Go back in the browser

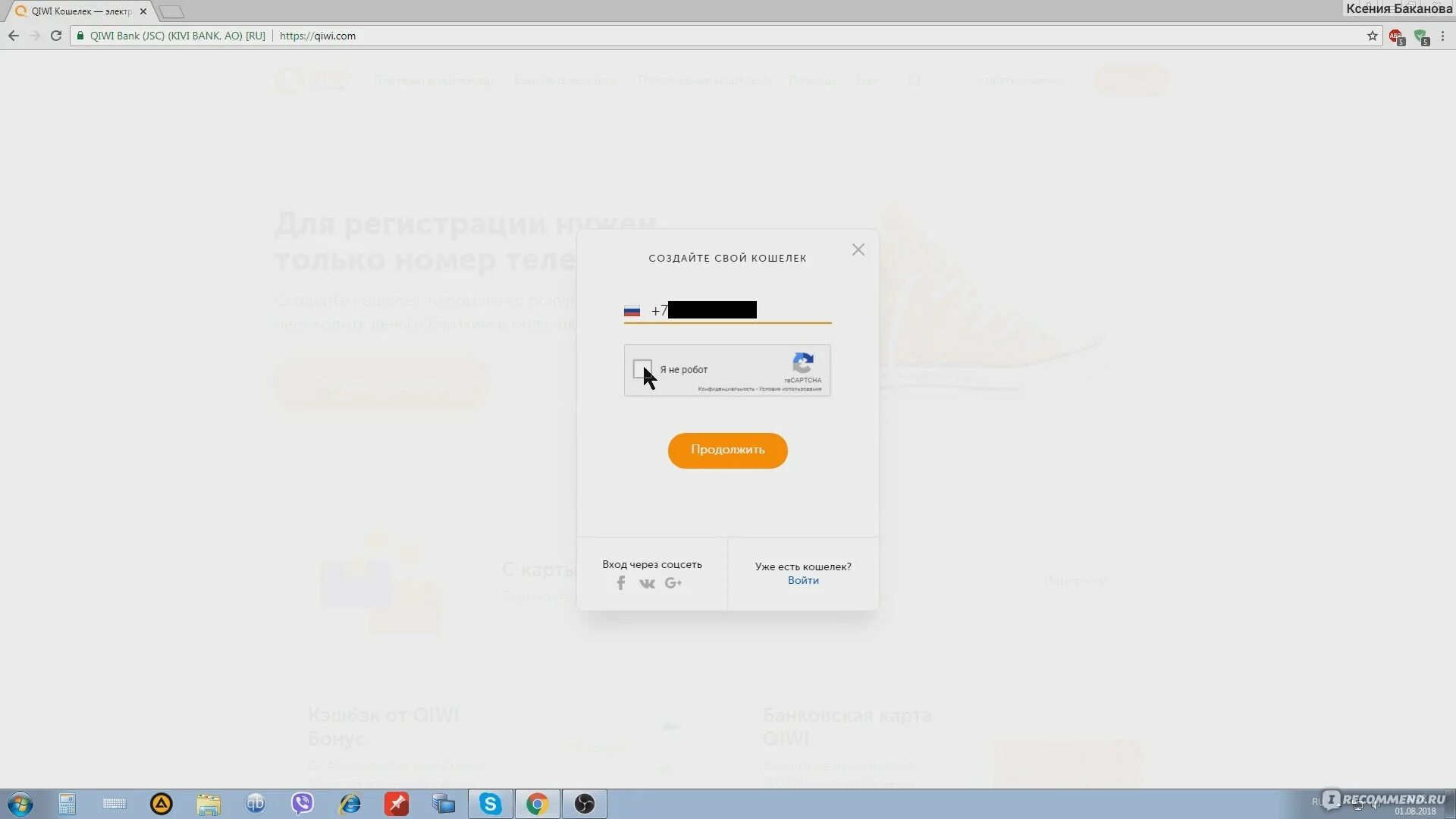click(14, 36)
